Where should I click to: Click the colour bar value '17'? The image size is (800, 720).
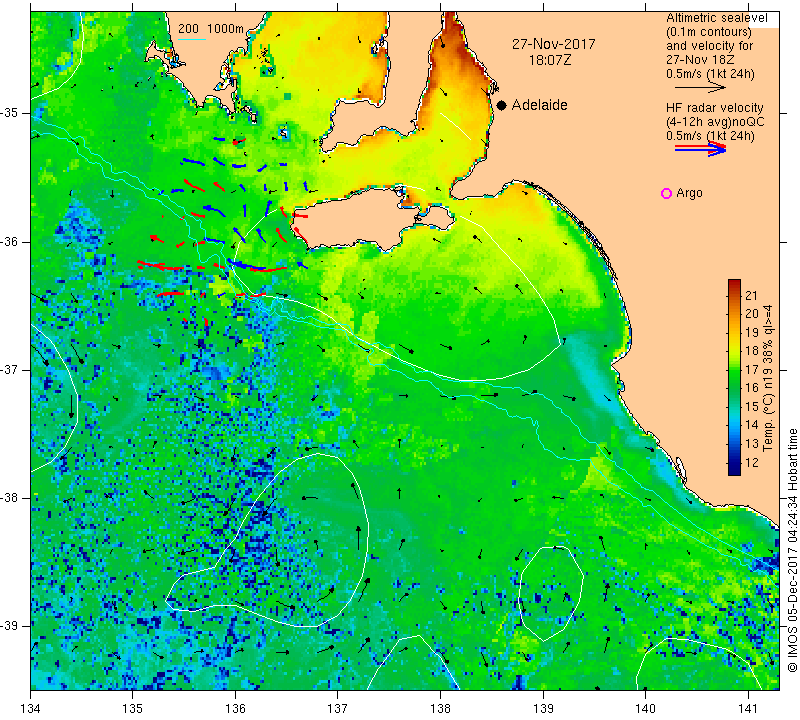click(x=752, y=369)
